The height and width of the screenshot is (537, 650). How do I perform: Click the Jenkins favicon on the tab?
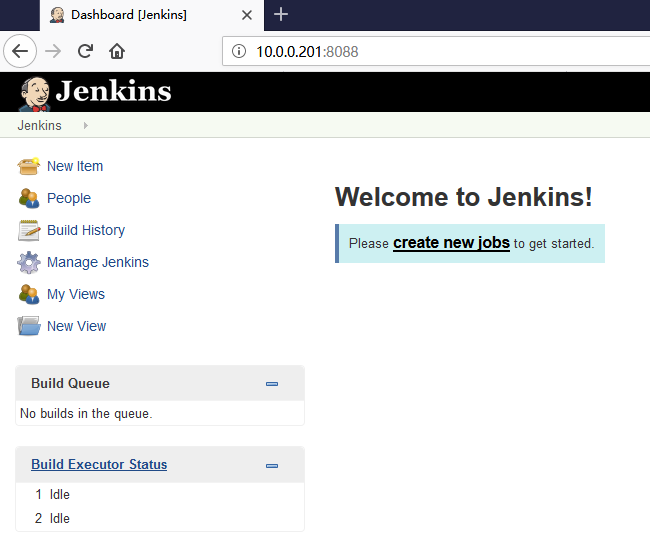coord(57,15)
